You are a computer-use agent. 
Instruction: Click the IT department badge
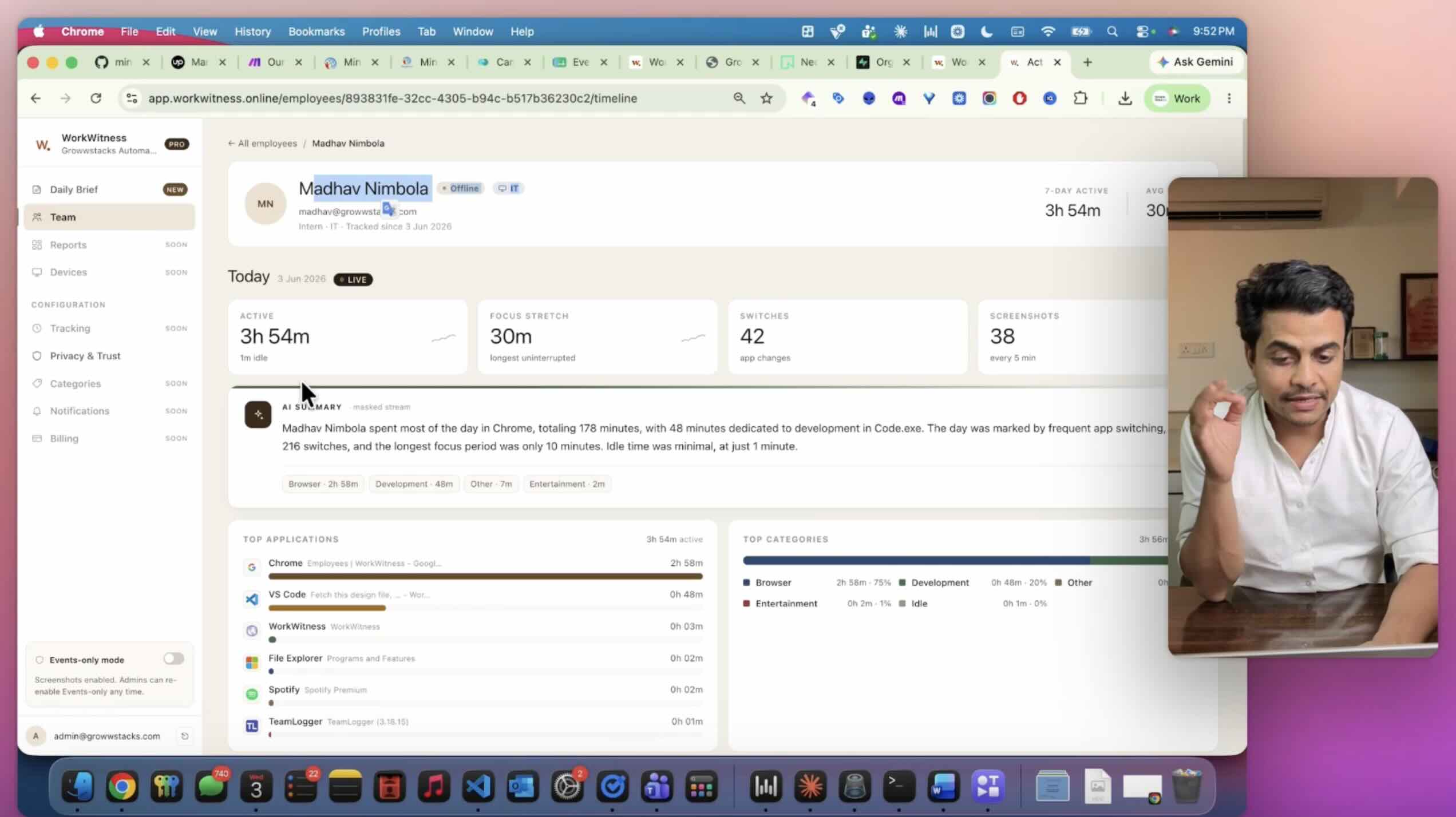(508, 188)
